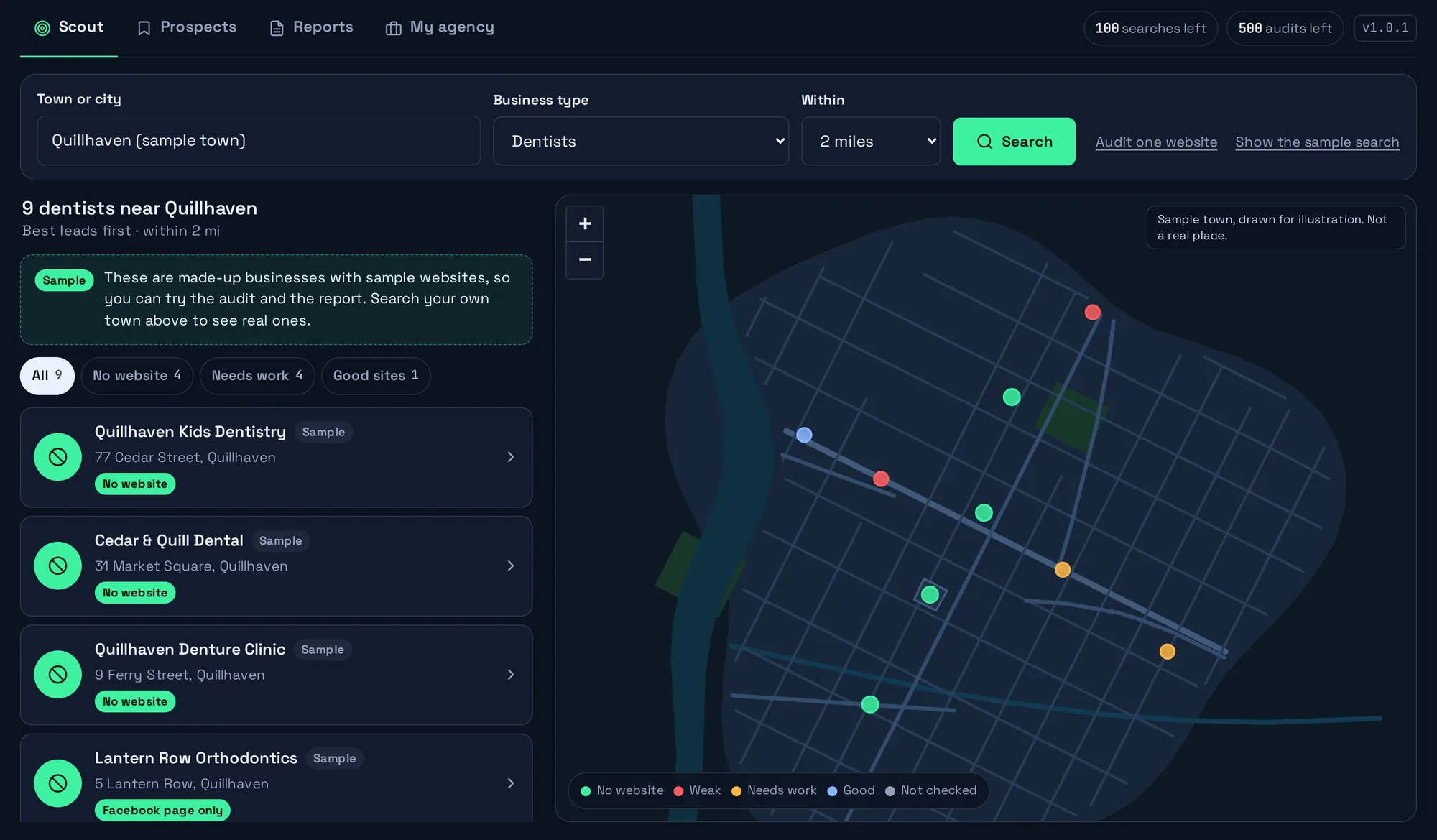
Task: Filter by Good sites 1
Action: (376, 376)
